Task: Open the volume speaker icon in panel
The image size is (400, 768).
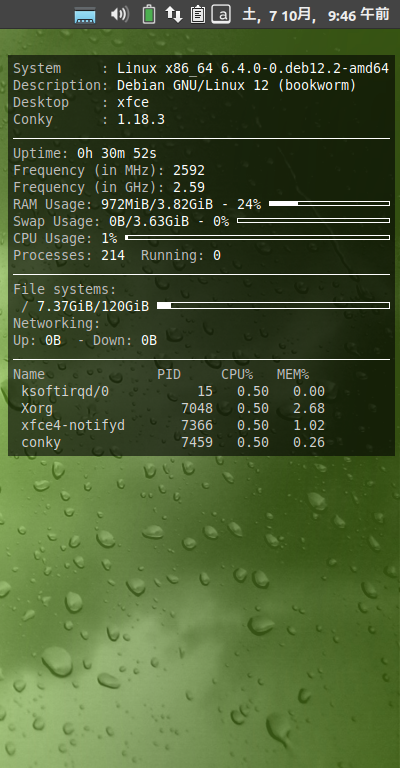Action: coord(119,14)
